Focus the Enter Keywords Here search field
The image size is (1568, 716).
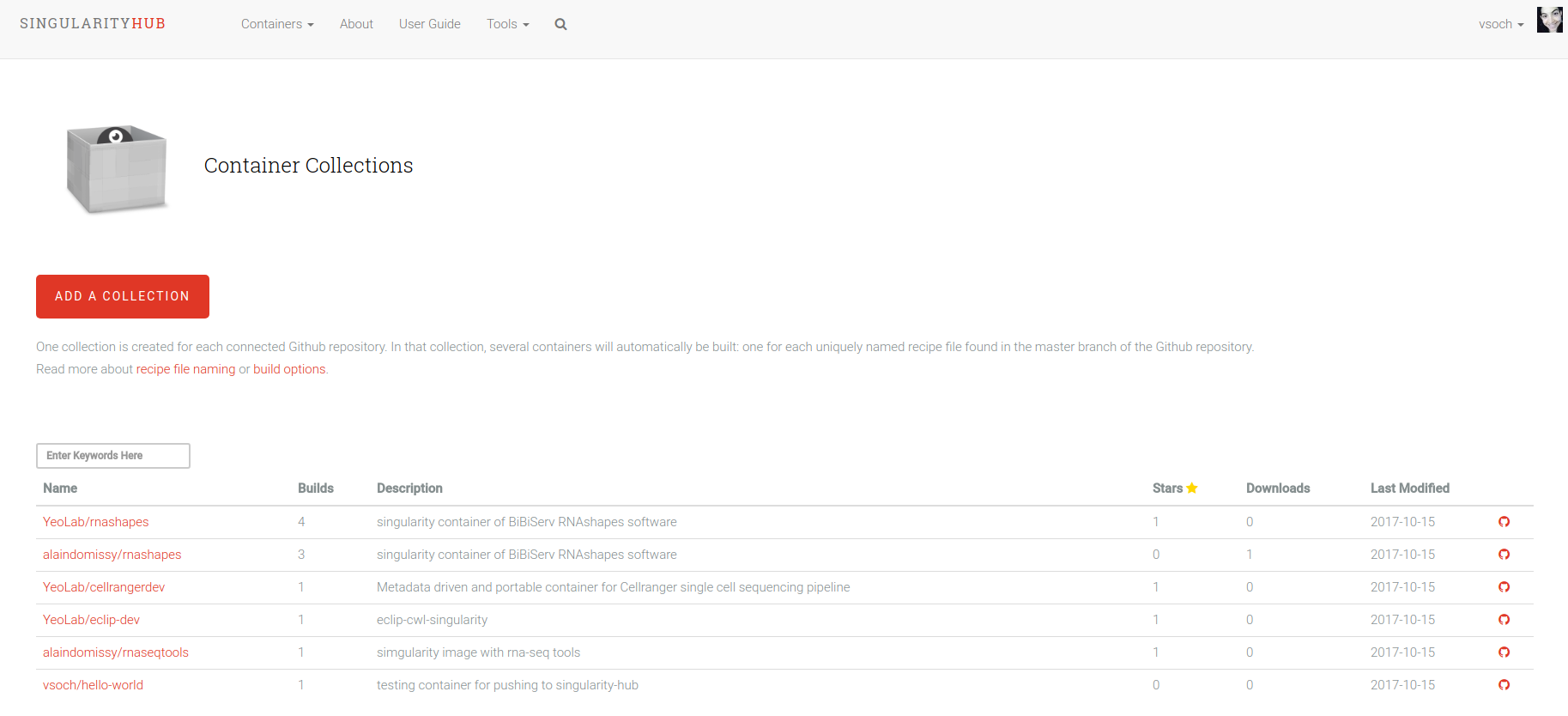(x=113, y=456)
